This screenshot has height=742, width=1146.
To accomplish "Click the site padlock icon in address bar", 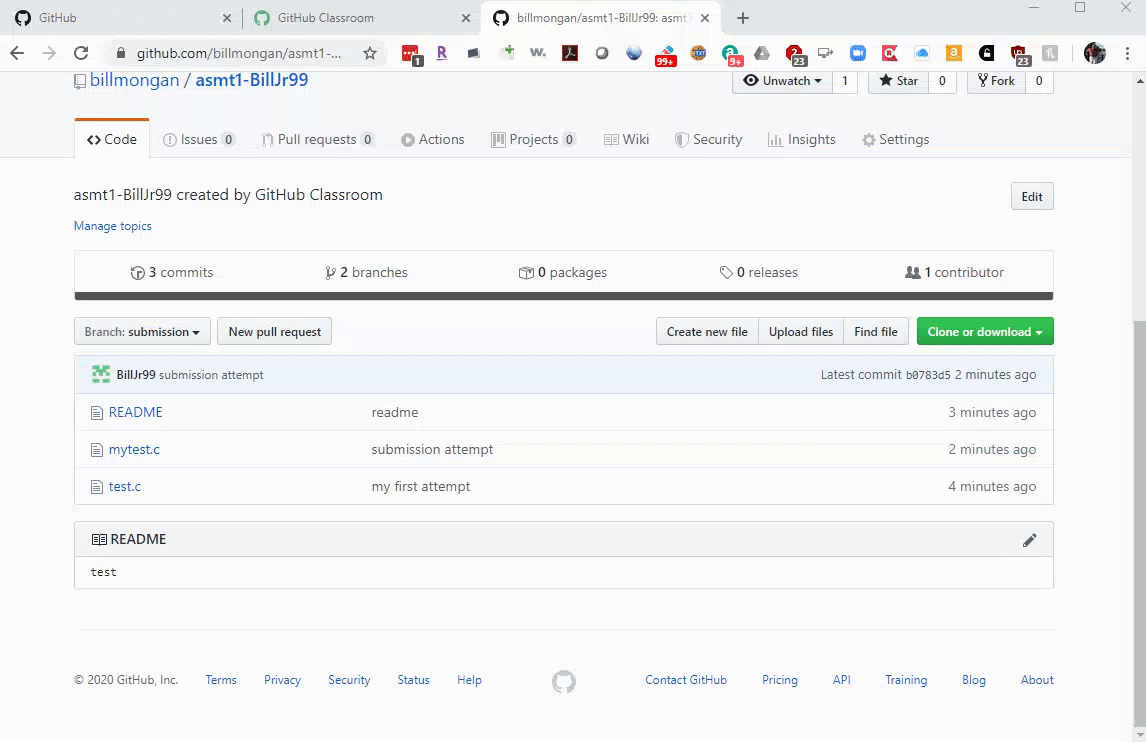I will [121, 53].
